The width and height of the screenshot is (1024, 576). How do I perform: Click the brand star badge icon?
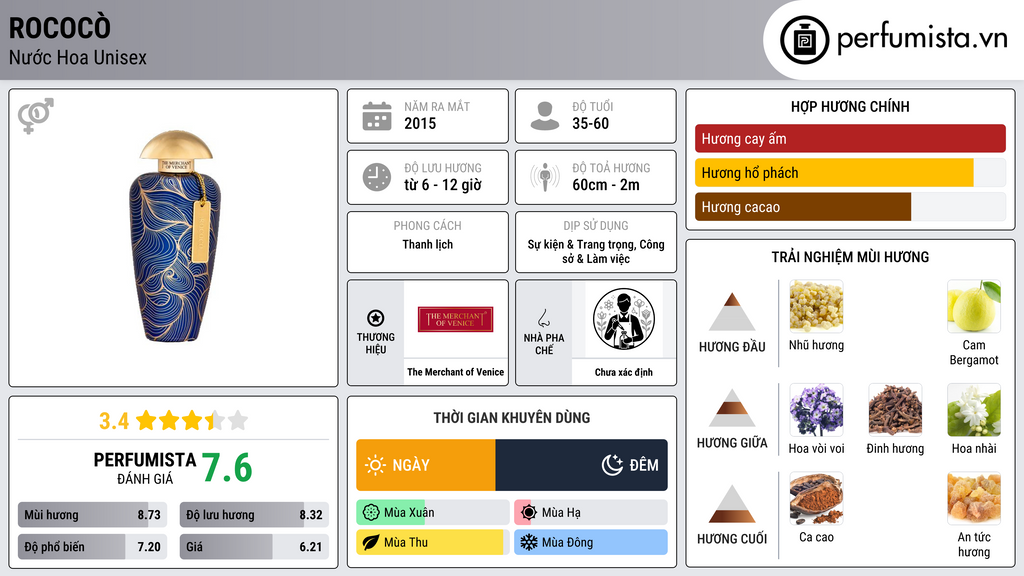pyautogui.click(x=376, y=318)
